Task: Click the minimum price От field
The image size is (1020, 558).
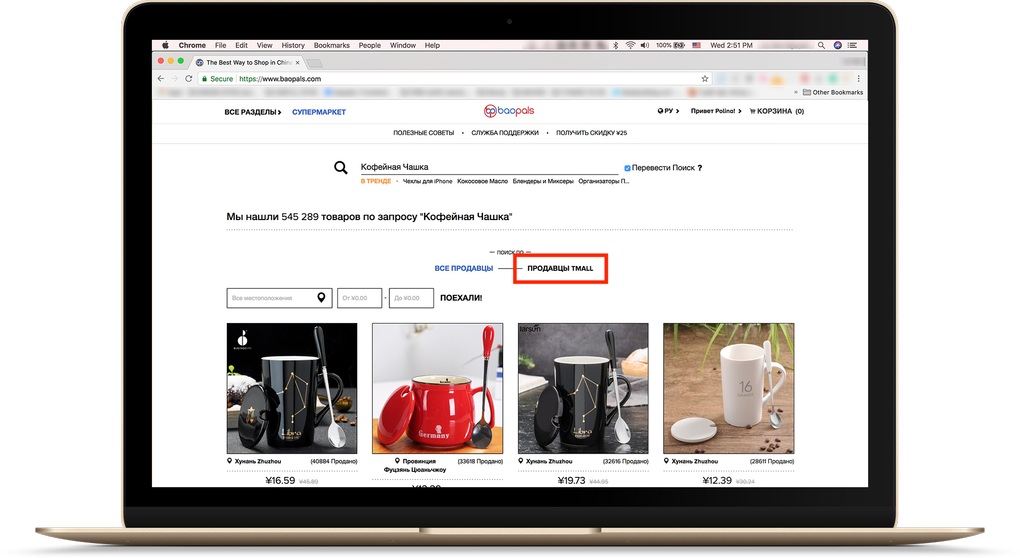Action: tap(359, 298)
